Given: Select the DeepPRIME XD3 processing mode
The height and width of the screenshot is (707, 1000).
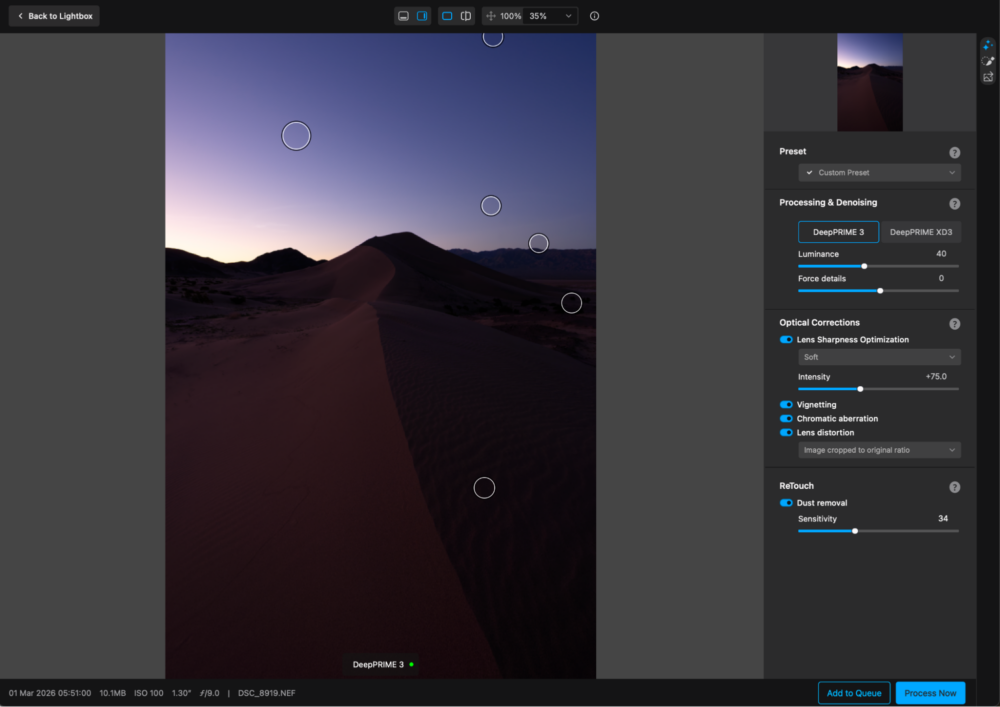Looking at the screenshot, I should click(x=920, y=232).
